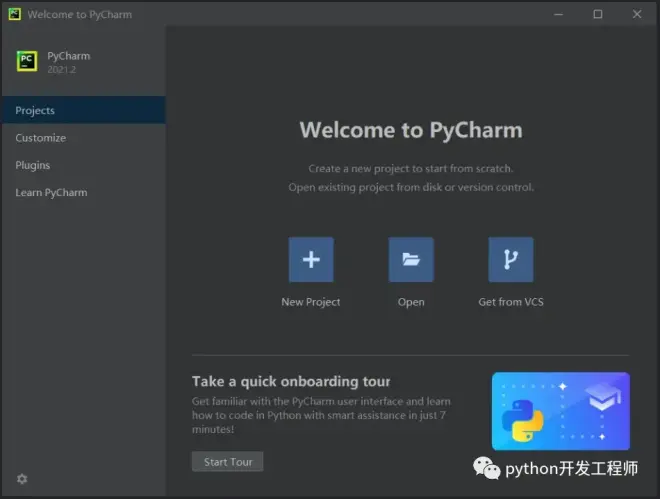This screenshot has height=499, width=660.
Task: Click the 'Welcome to PyCharm' heading
Action: pos(411,130)
